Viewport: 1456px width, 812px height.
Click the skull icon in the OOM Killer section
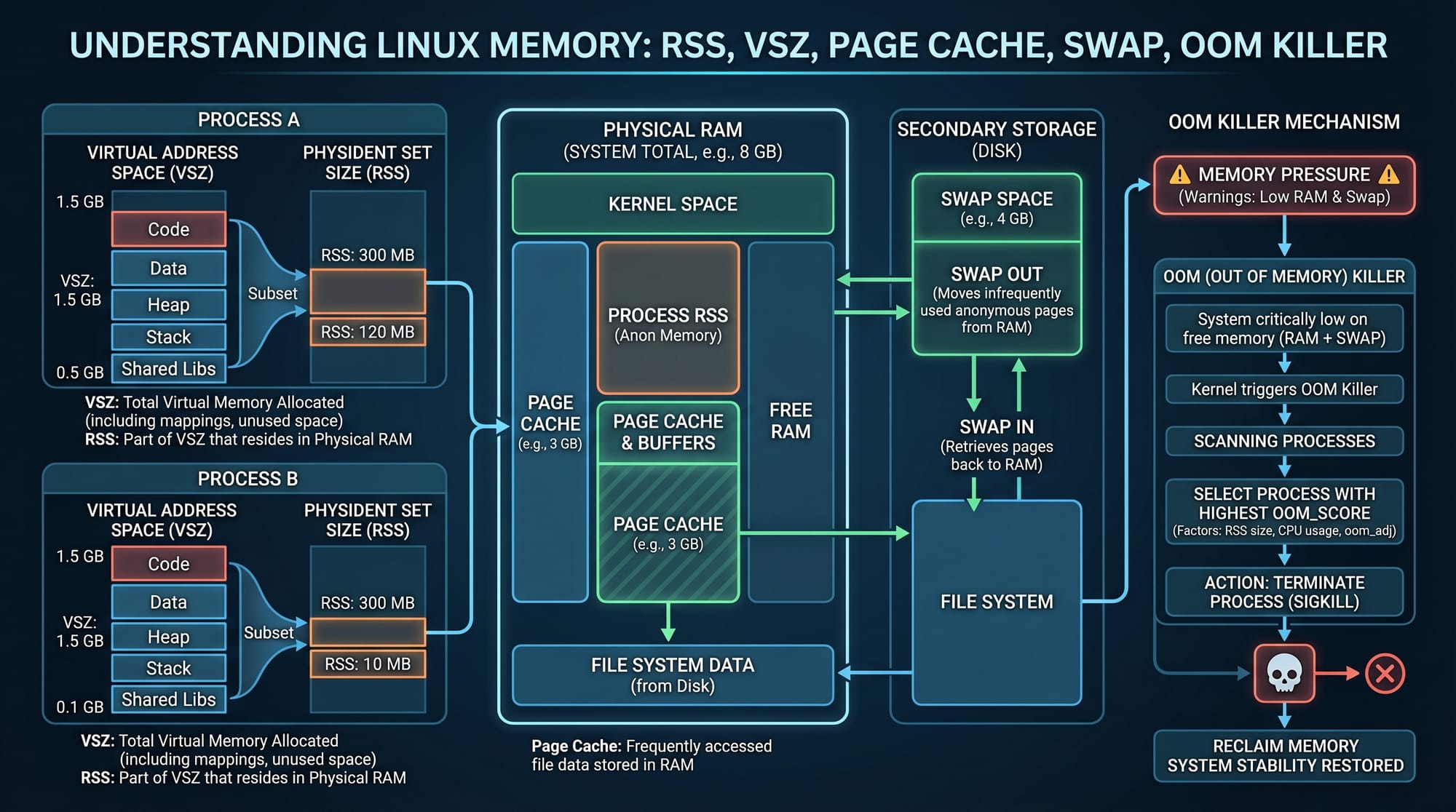point(1284,673)
